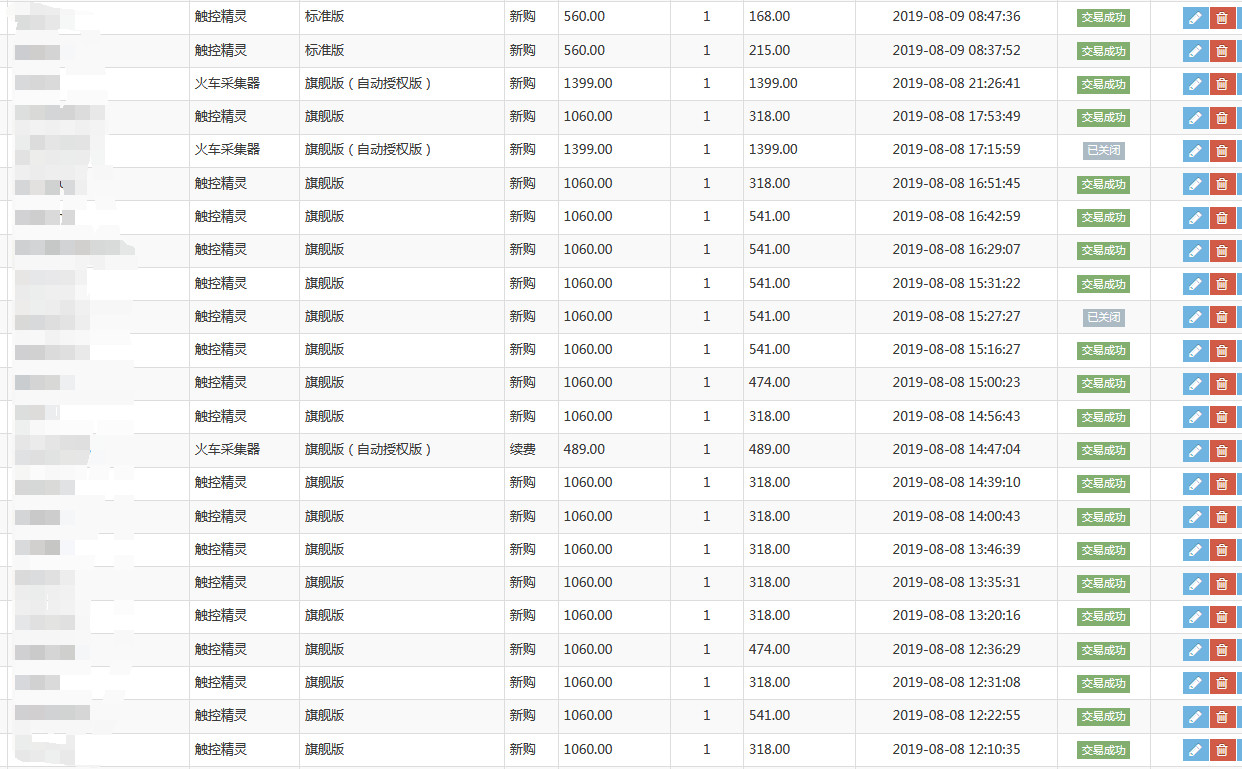Delete the 续费 order from 14:47:04
The image size is (1242, 769).
pos(1221,450)
